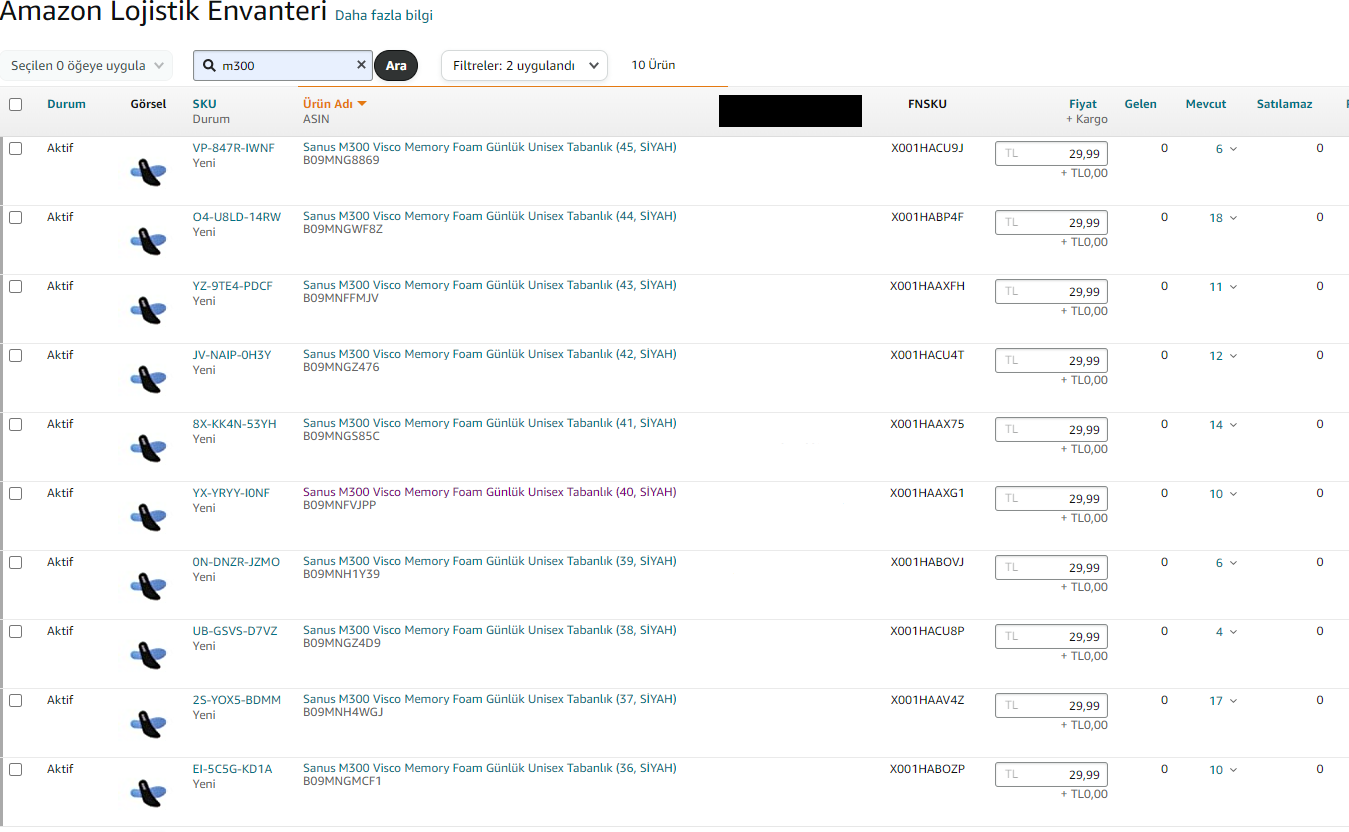The width and height of the screenshot is (1349, 832).
Task: Check the row for SKU 8X-KK4N-53YH
Action: 15,424
